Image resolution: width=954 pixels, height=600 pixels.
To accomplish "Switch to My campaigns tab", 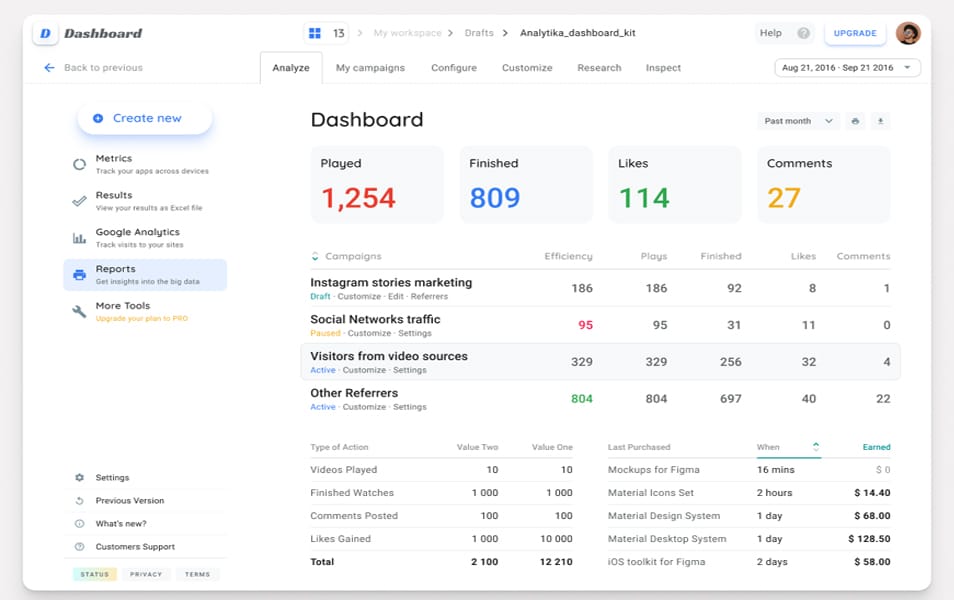I will point(370,68).
